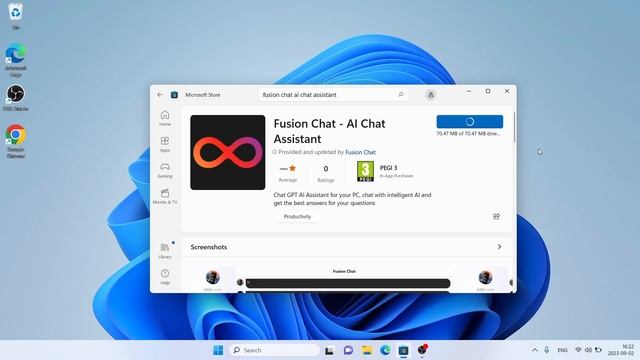Click the search magnifier icon in Store
Image resolution: width=640 pixels, height=360 pixels.
pos(401,95)
